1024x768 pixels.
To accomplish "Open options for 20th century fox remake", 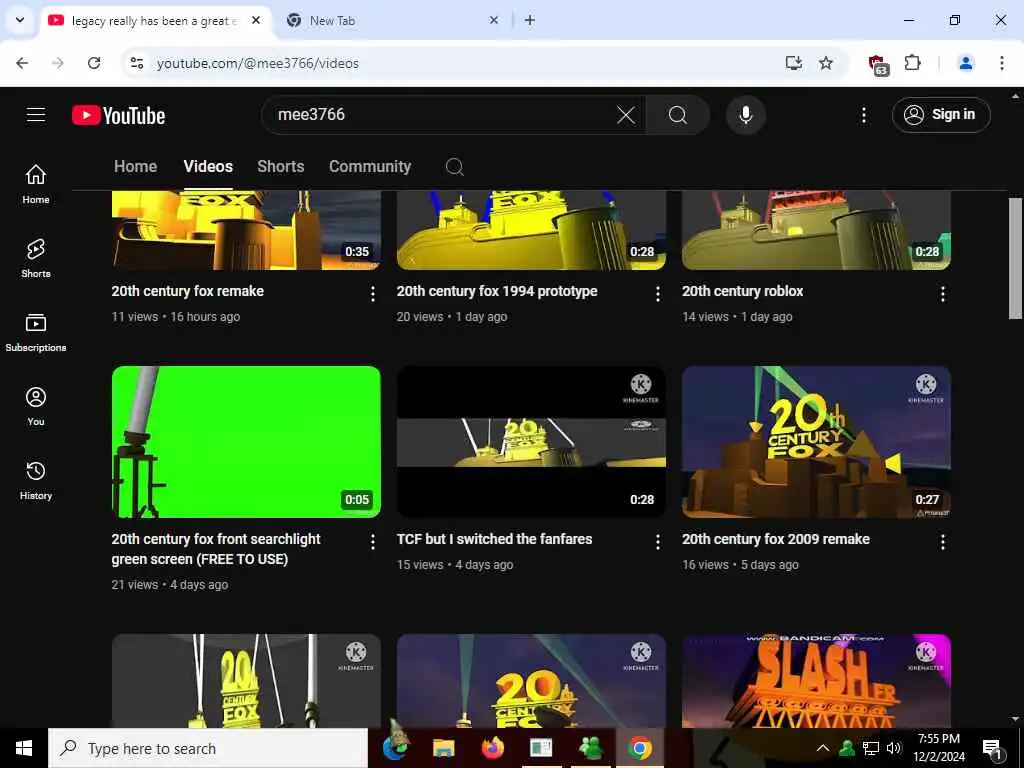I will (x=372, y=294).
